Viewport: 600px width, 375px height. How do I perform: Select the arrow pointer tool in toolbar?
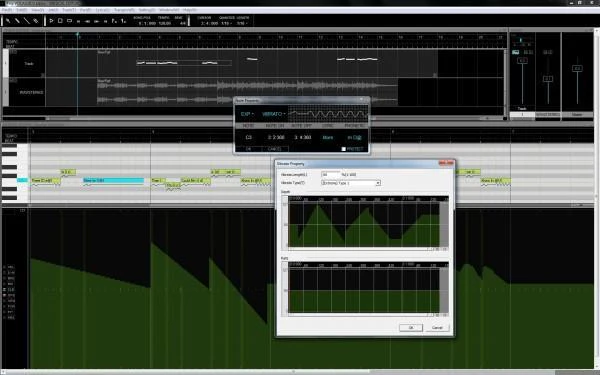(8, 21)
